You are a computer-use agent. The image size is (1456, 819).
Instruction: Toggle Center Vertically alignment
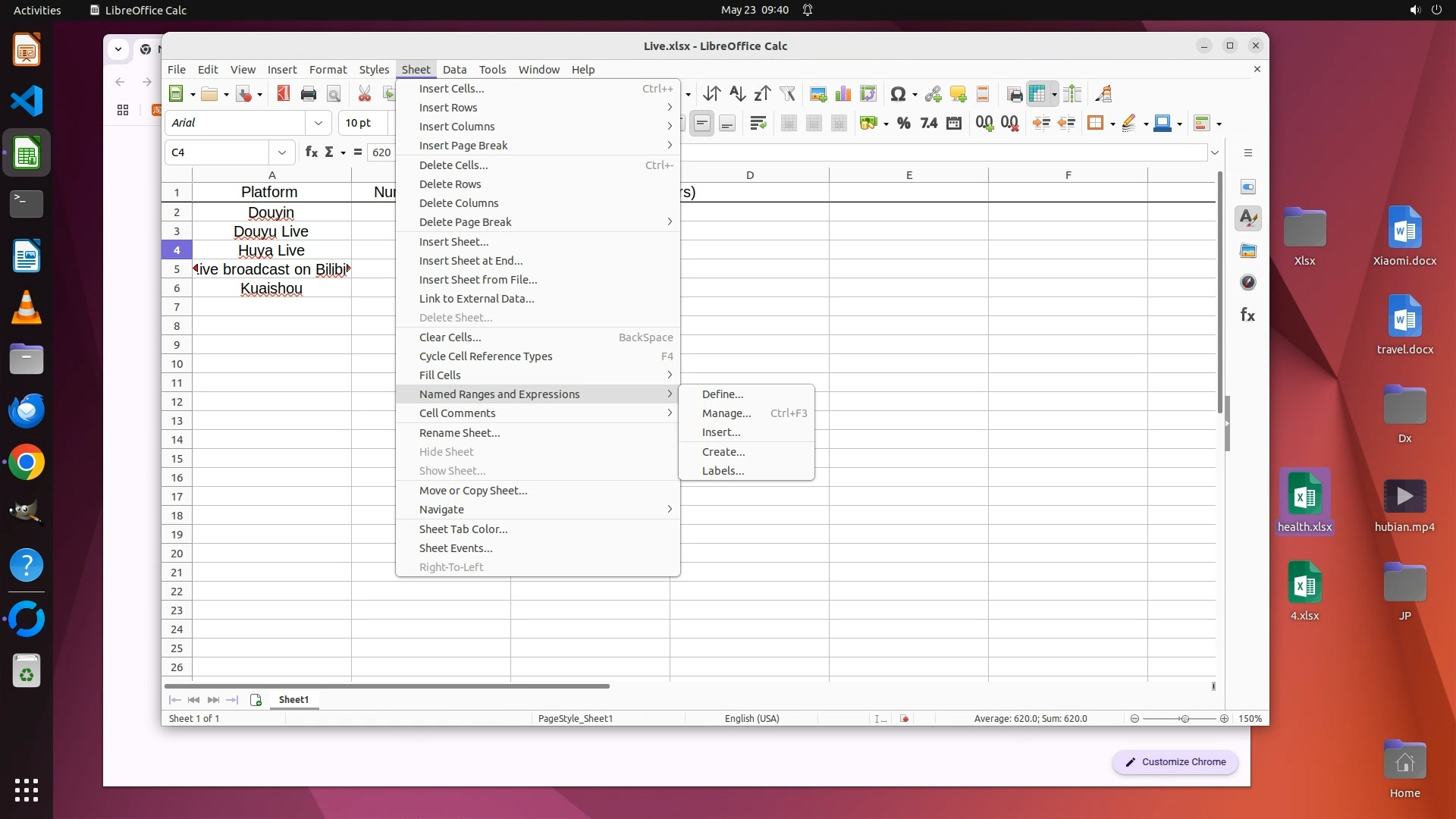702,124
